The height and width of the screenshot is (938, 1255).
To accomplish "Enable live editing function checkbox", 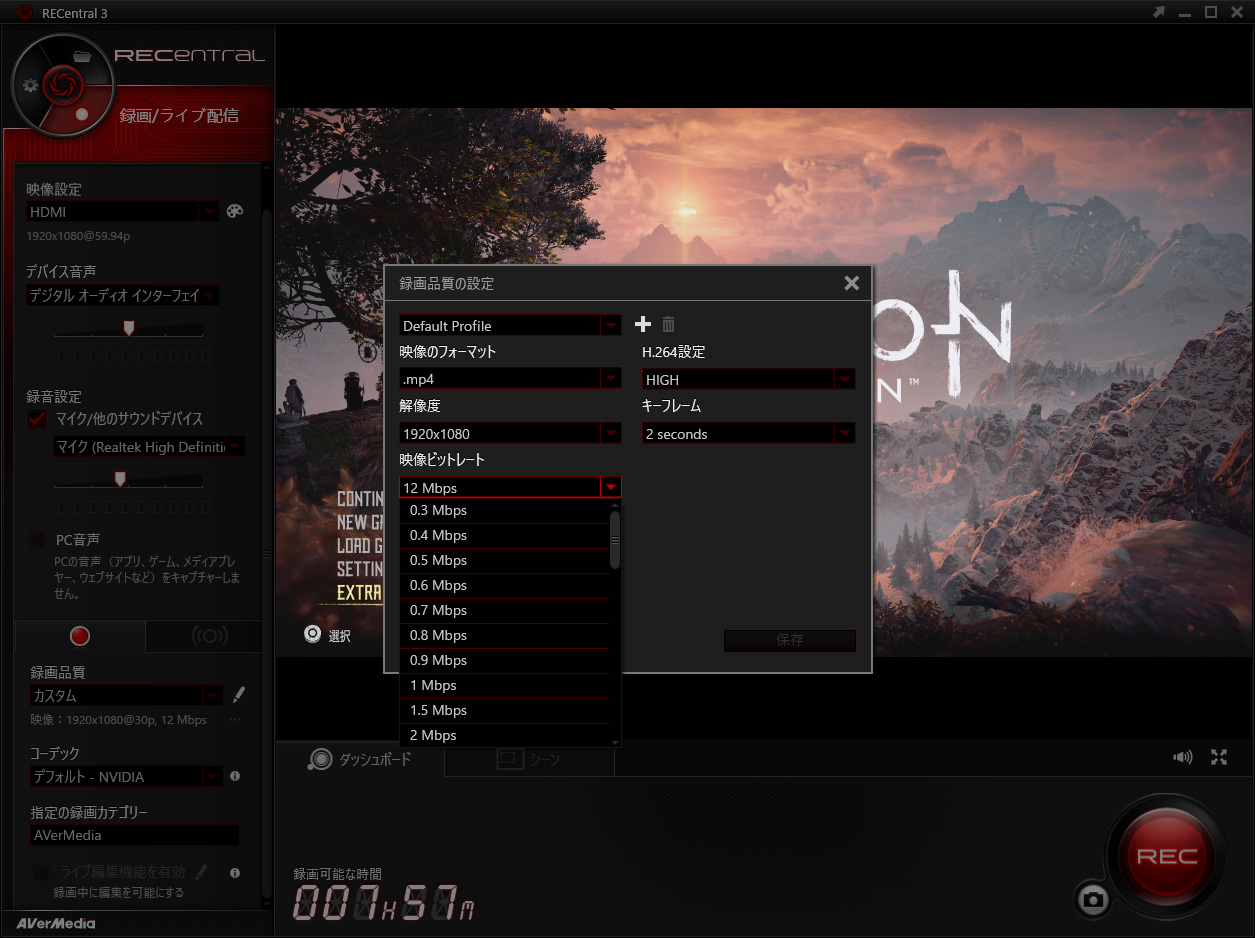I will [x=41, y=872].
